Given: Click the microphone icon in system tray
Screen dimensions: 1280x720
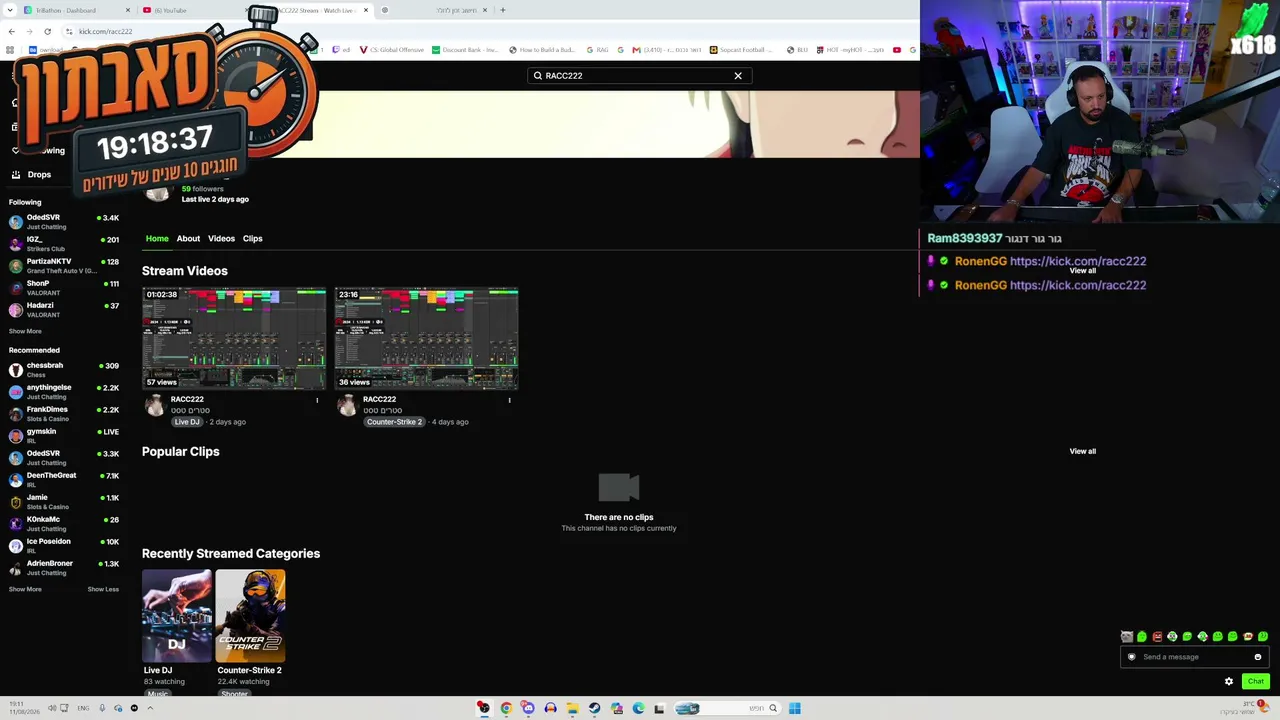Looking at the screenshot, I should pos(101,708).
